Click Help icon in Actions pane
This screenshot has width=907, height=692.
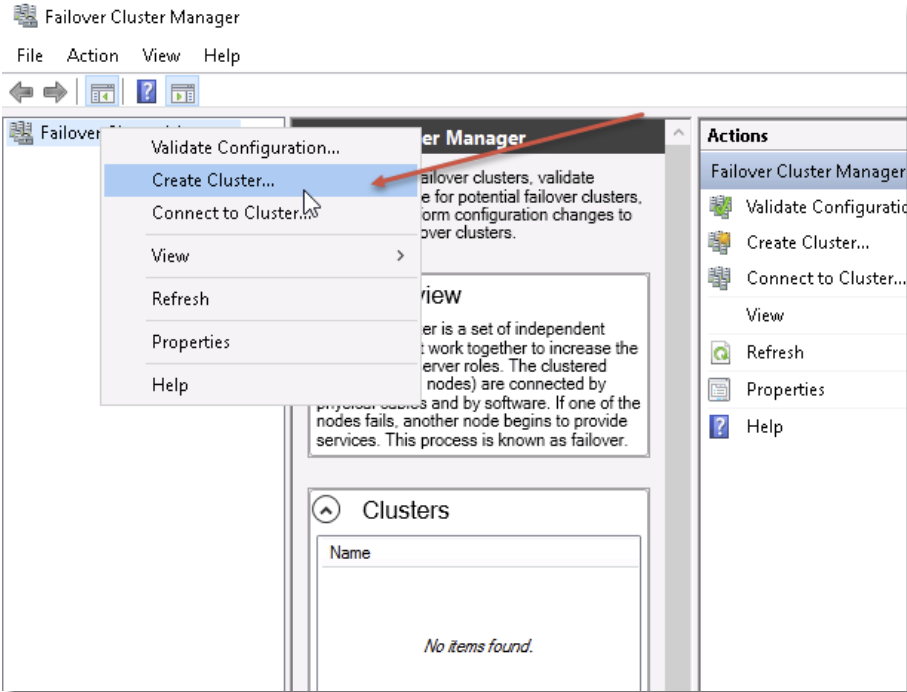coord(719,426)
